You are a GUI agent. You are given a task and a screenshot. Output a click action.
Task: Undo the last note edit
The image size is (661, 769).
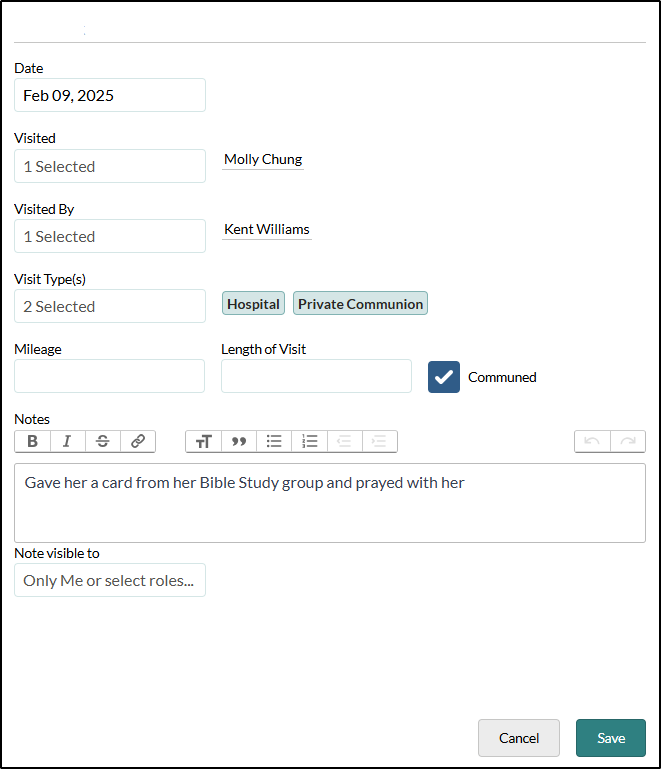(592, 441)
